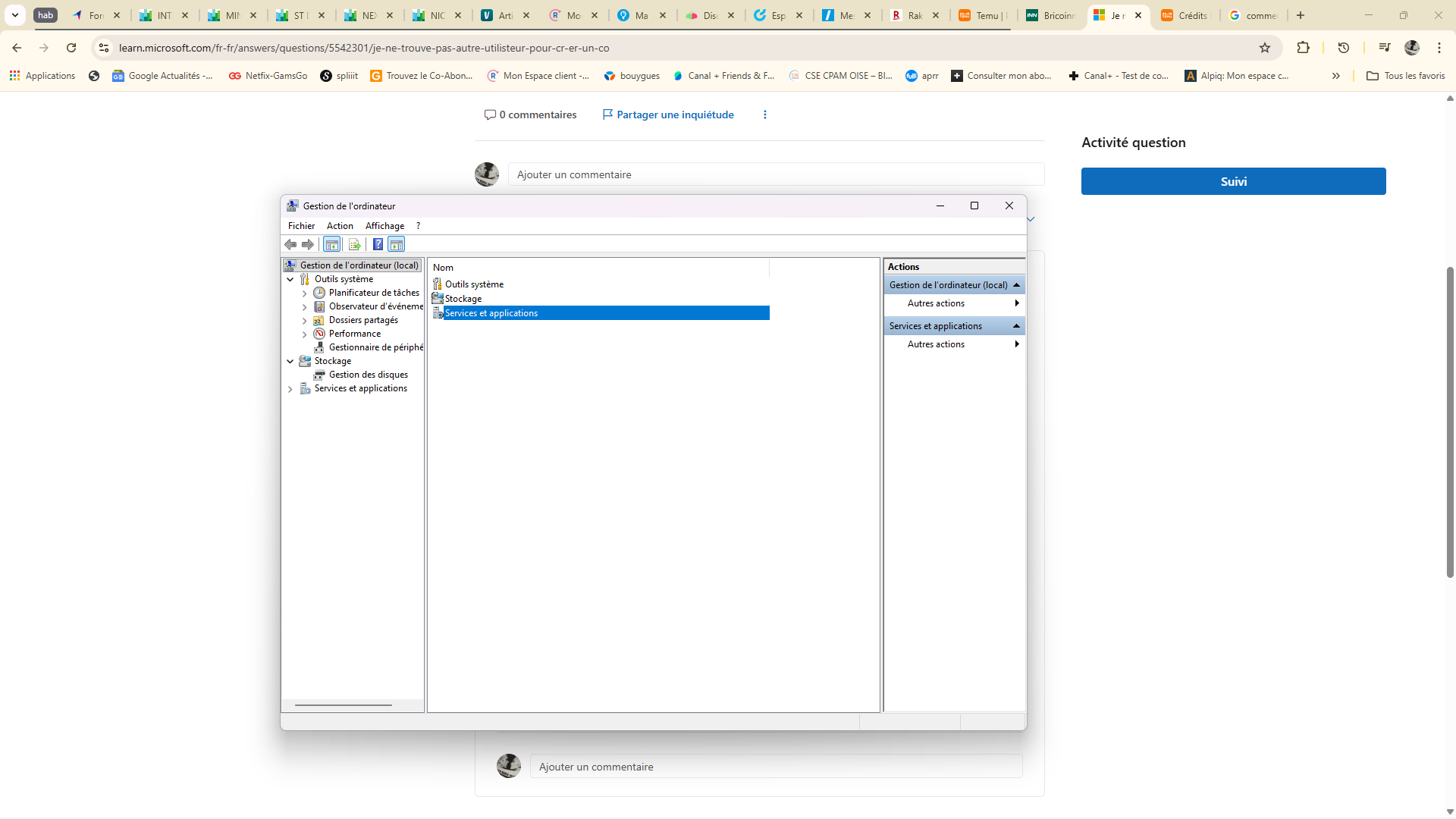Open Stockage icon in center list

point(463,299)
